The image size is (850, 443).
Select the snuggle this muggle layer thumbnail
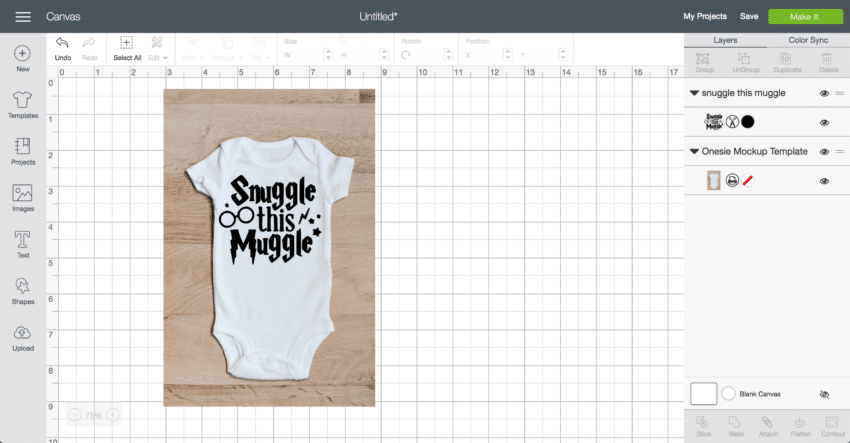[x=713, y=122]
